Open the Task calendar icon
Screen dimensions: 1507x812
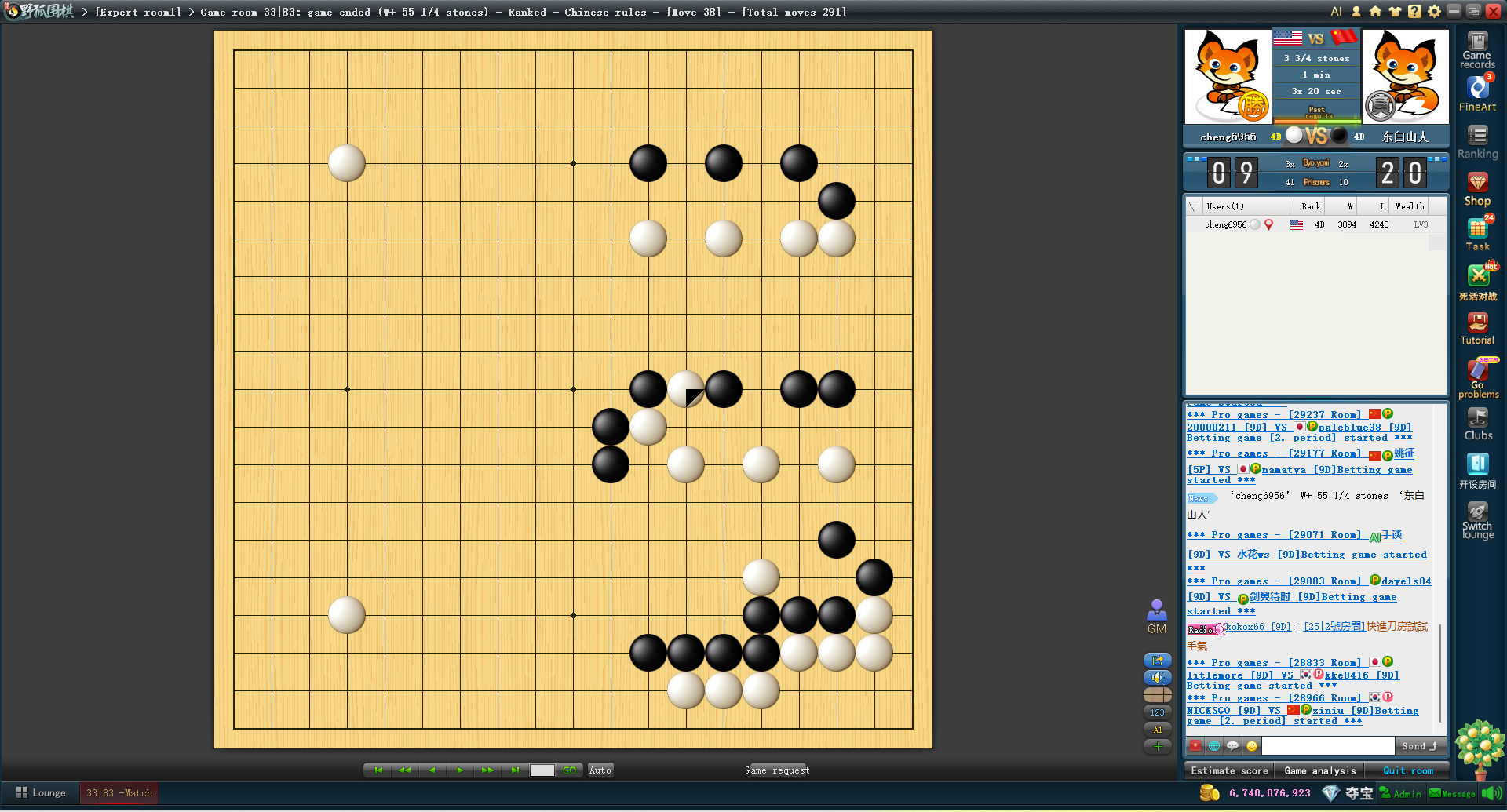pos(1477,235)
